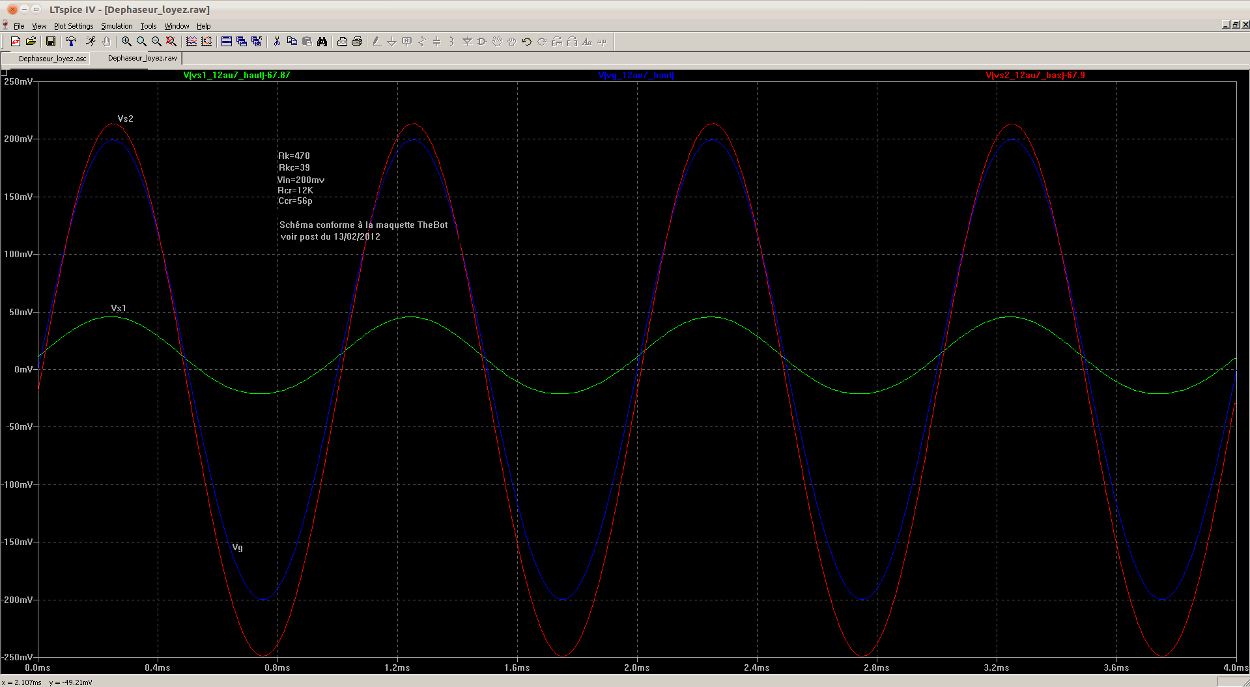Image resolution: width=1250 pixels, height=687 pixels.
Task: Click the Close All Windows icon
Action: (257, 41)
